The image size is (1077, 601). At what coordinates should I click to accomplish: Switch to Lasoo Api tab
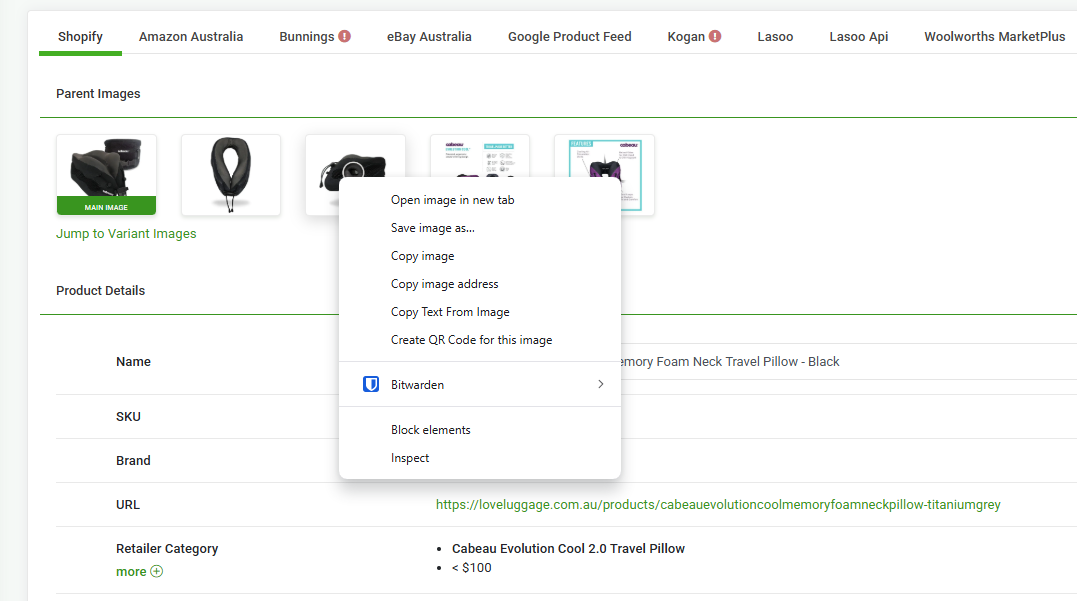coord(859,36)
